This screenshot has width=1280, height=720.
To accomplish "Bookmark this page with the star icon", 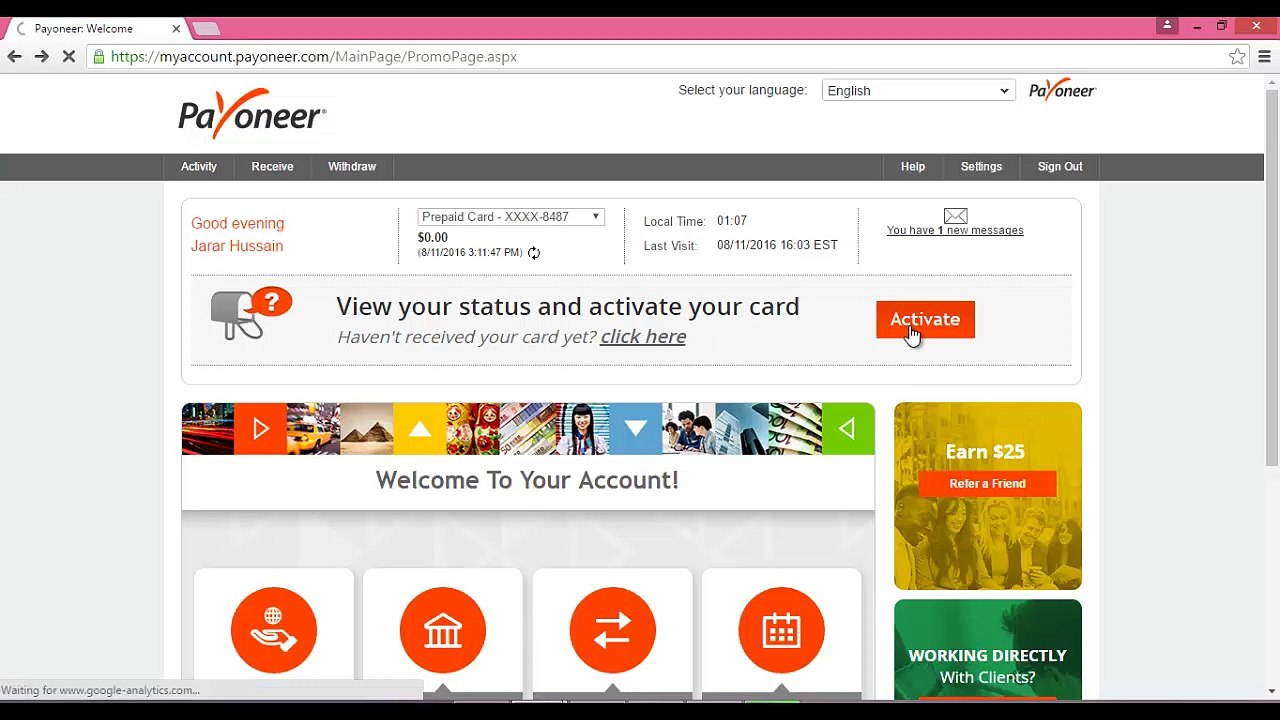I will click(x=1237, y=57).
